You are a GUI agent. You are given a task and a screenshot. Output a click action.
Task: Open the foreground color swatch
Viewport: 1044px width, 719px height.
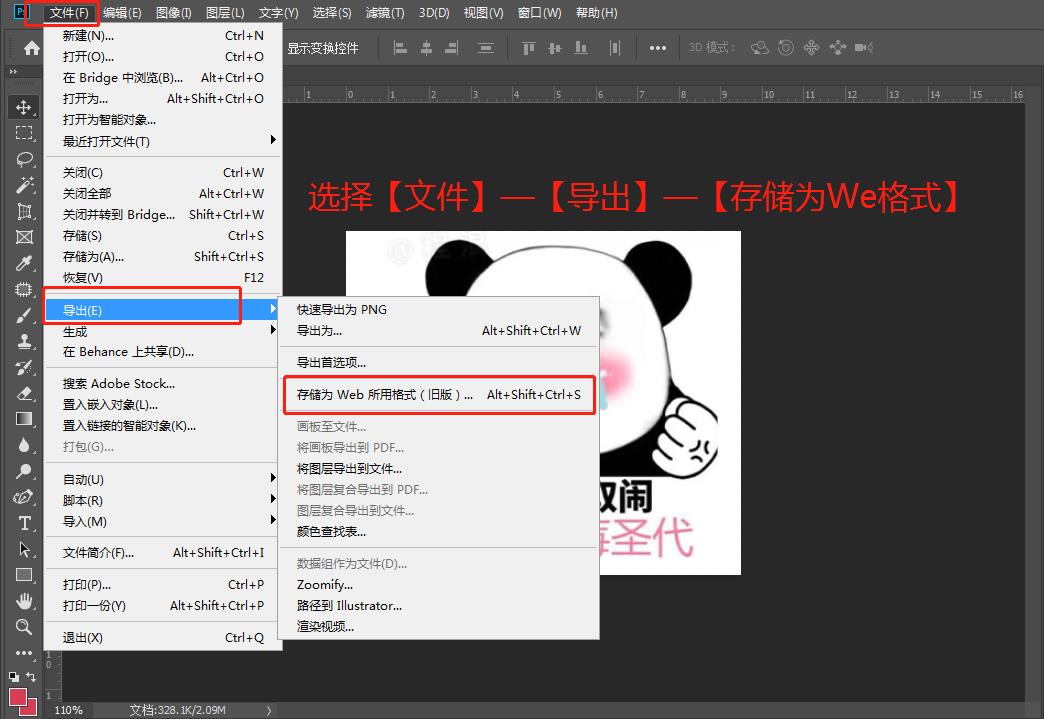[18, 696]
